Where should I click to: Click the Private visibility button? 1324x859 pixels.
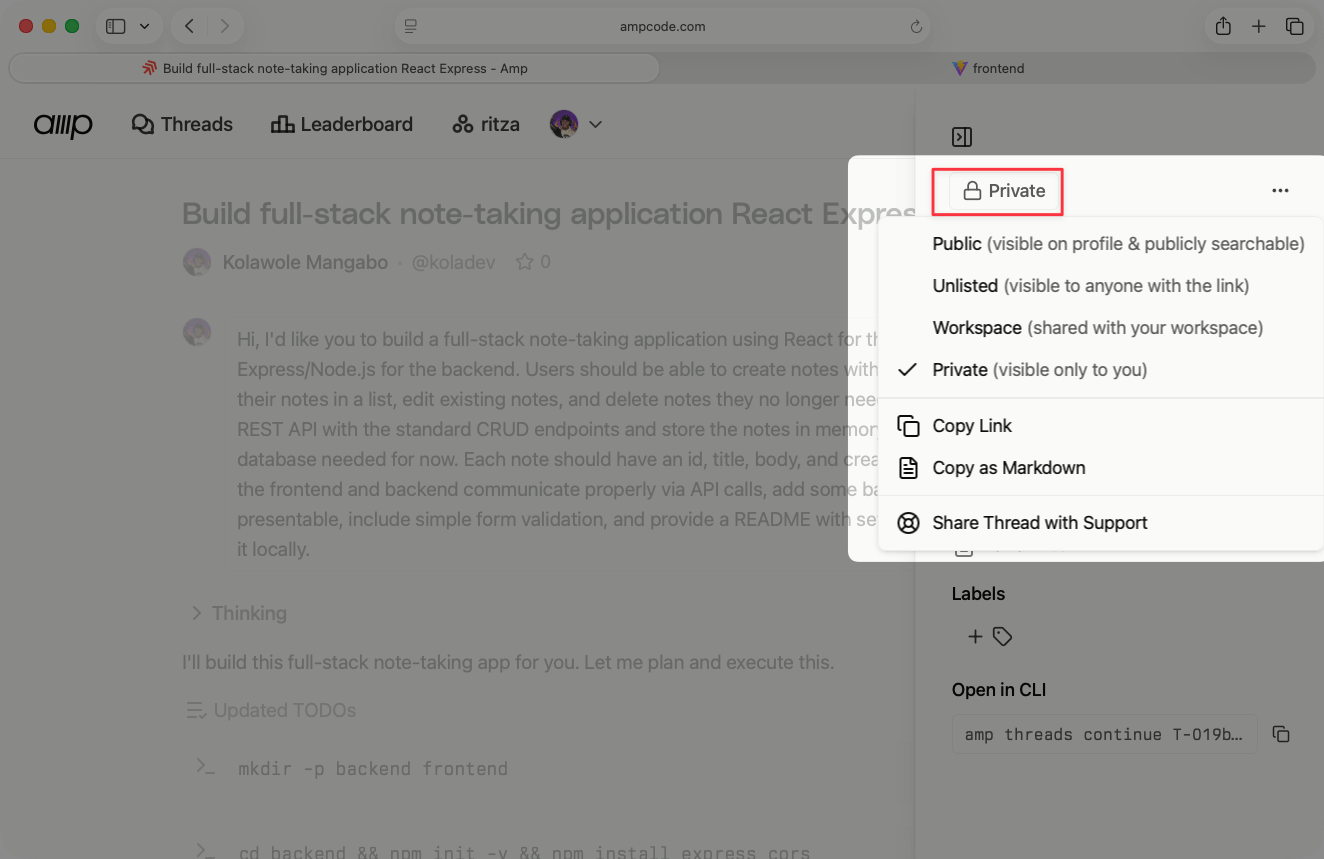[x=997, y=190]
